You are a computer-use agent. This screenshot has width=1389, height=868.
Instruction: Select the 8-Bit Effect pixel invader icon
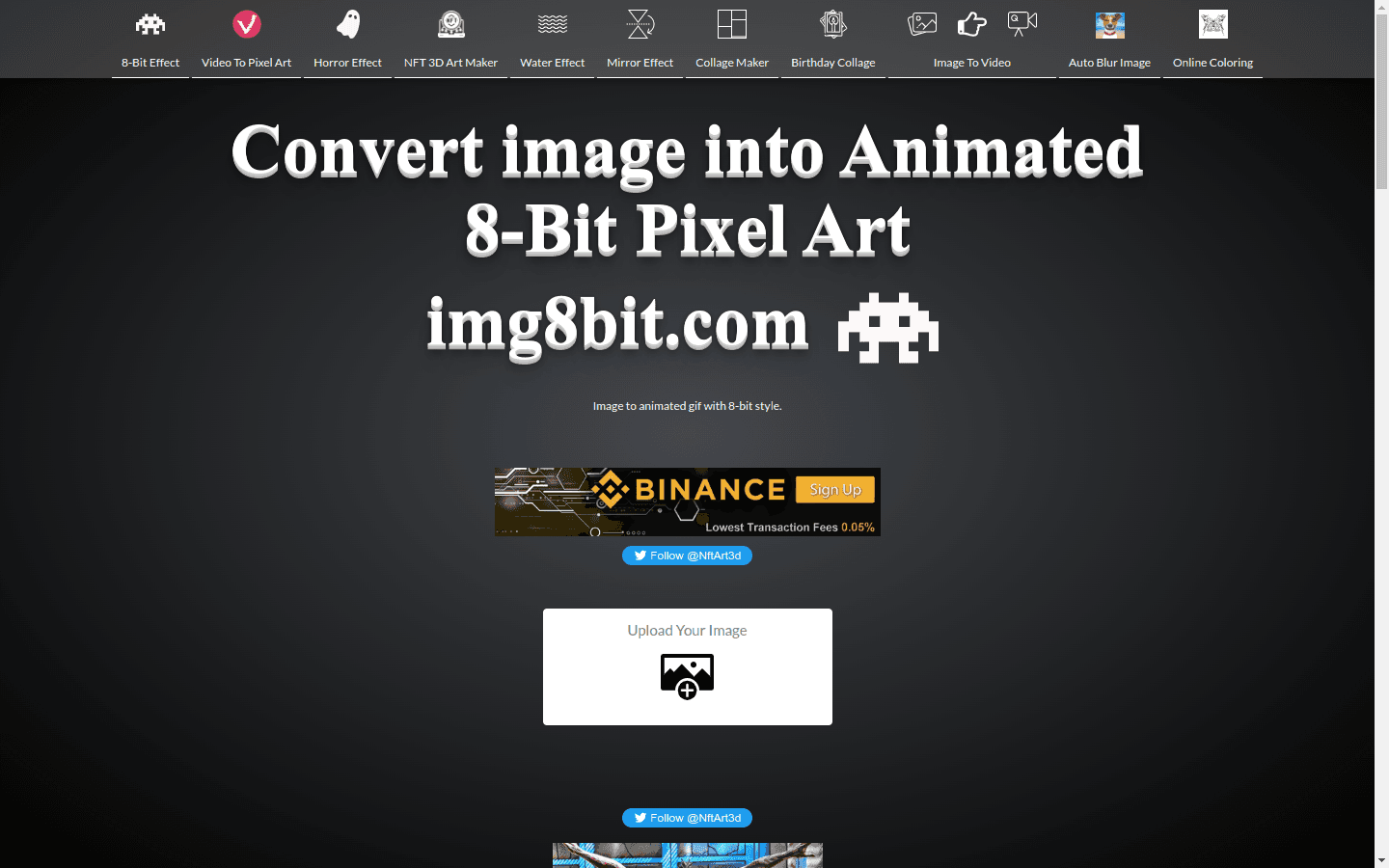pyautogui.click(x=150, y=24)
